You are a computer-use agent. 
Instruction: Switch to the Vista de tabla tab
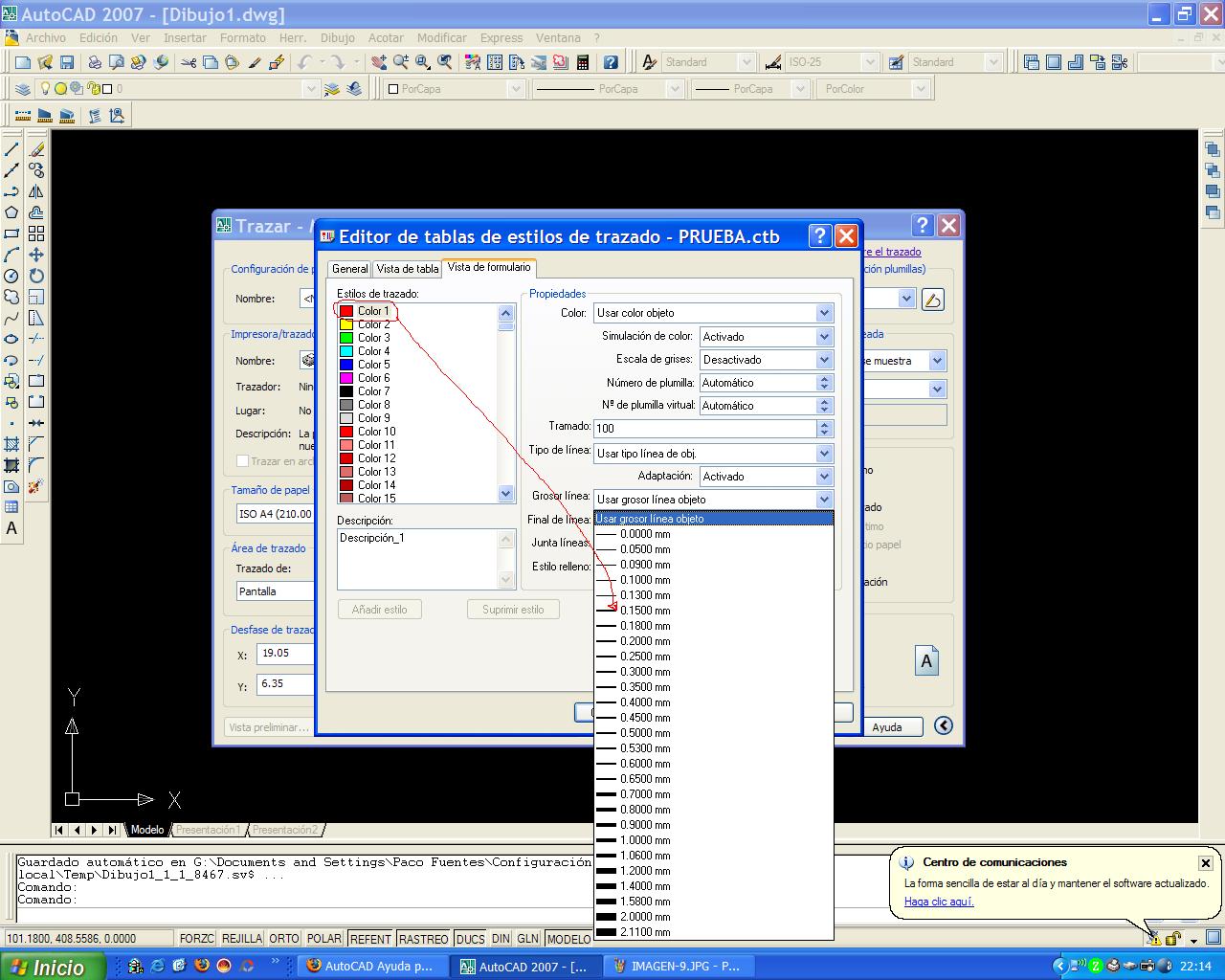tap(408, 269)
